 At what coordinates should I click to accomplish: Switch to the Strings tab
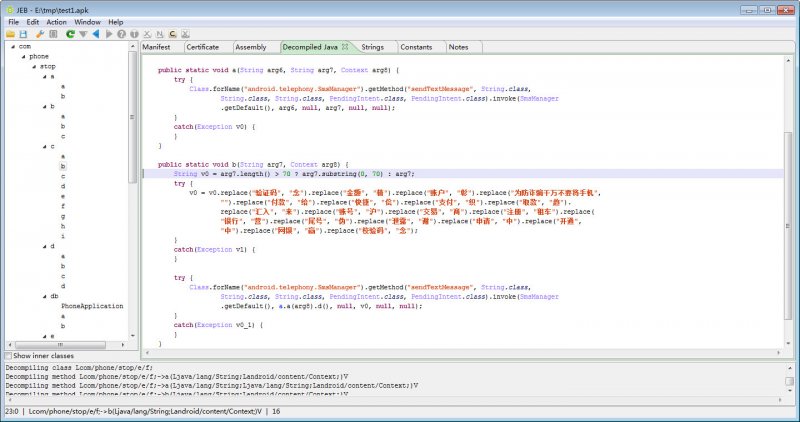pos(372,47)
